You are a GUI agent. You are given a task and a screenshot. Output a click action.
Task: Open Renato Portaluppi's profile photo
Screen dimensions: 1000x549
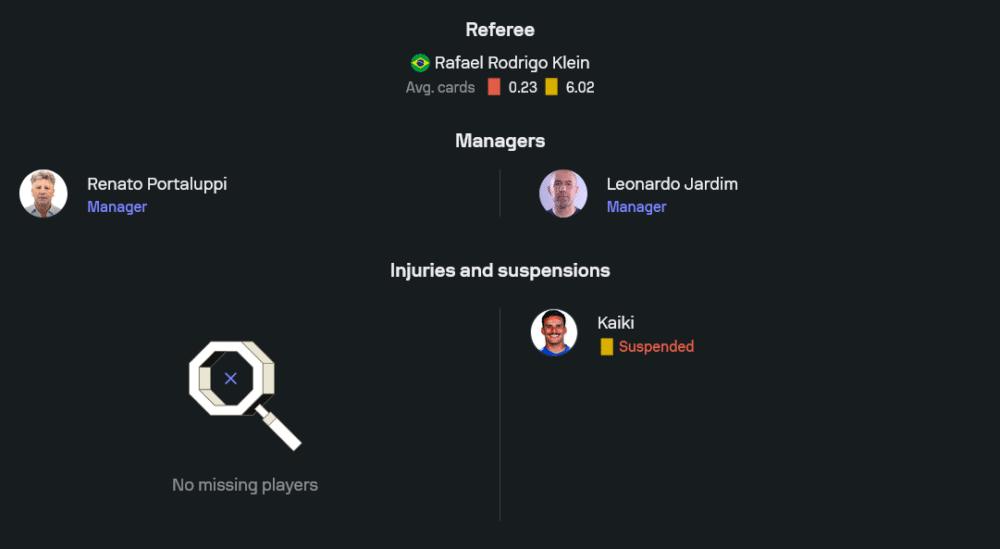point(43,194)
